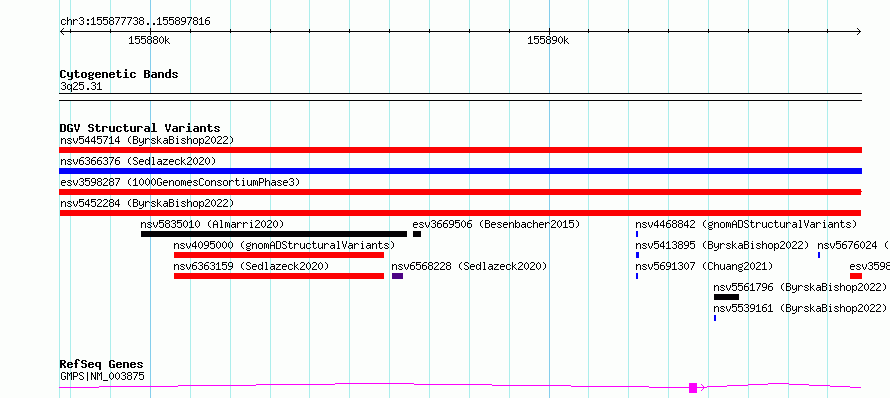Image resolution: width=890 pixels, height=398 pixels.
Task: Open nsv4468842 (gnomADStructuralVariants) label
Action: [746, 224]
